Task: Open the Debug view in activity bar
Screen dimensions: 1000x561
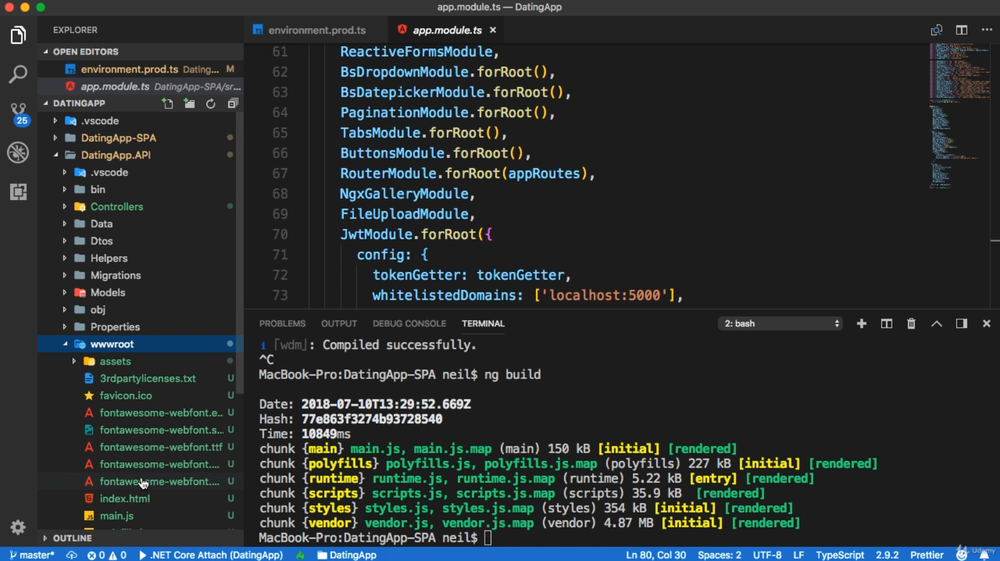Action: coord(18,152)
